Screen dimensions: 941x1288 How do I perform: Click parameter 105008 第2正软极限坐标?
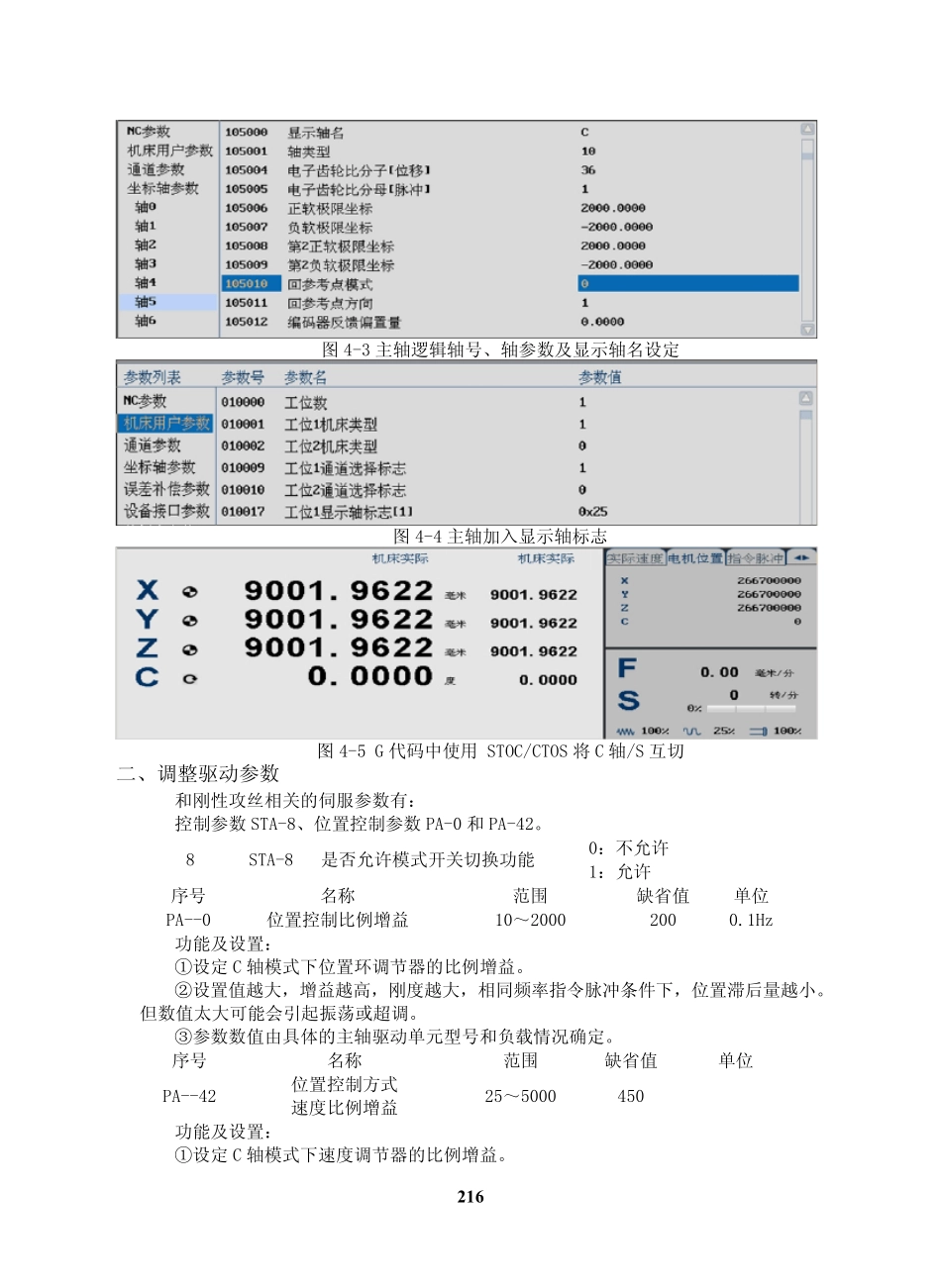[x=510, y=246]
